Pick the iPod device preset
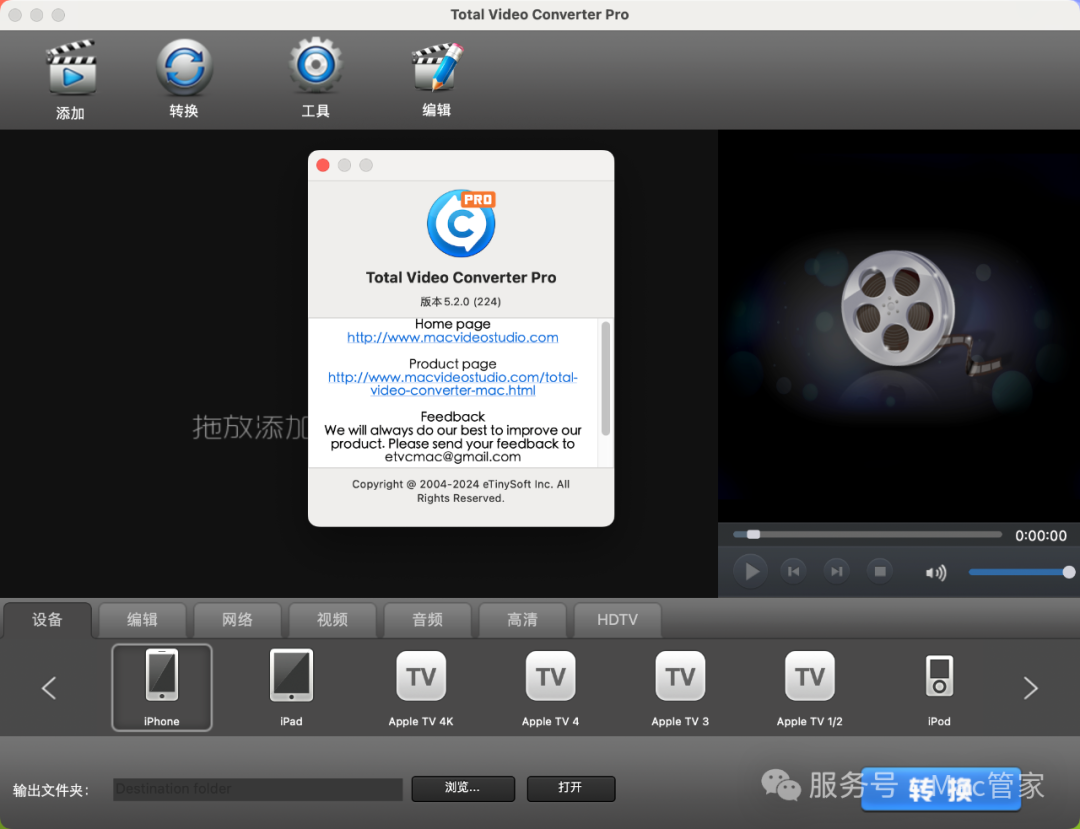1080x829 pixels. coord(939,687)
